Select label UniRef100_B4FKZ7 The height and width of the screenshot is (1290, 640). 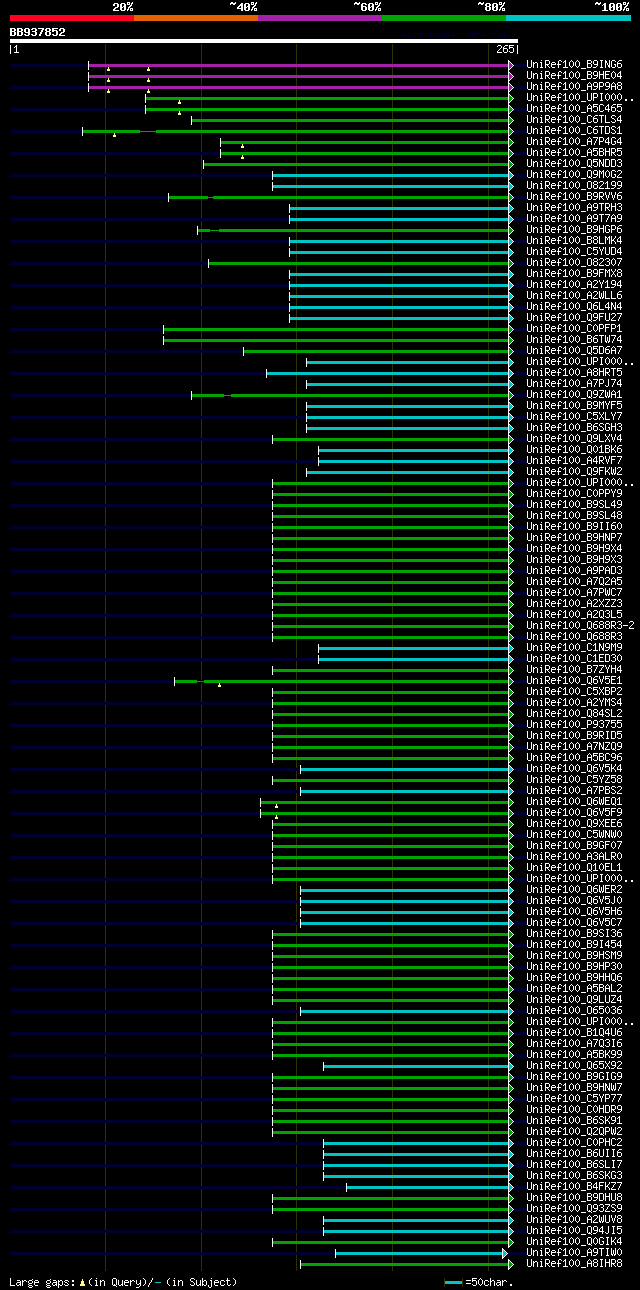pos(574,1187)
